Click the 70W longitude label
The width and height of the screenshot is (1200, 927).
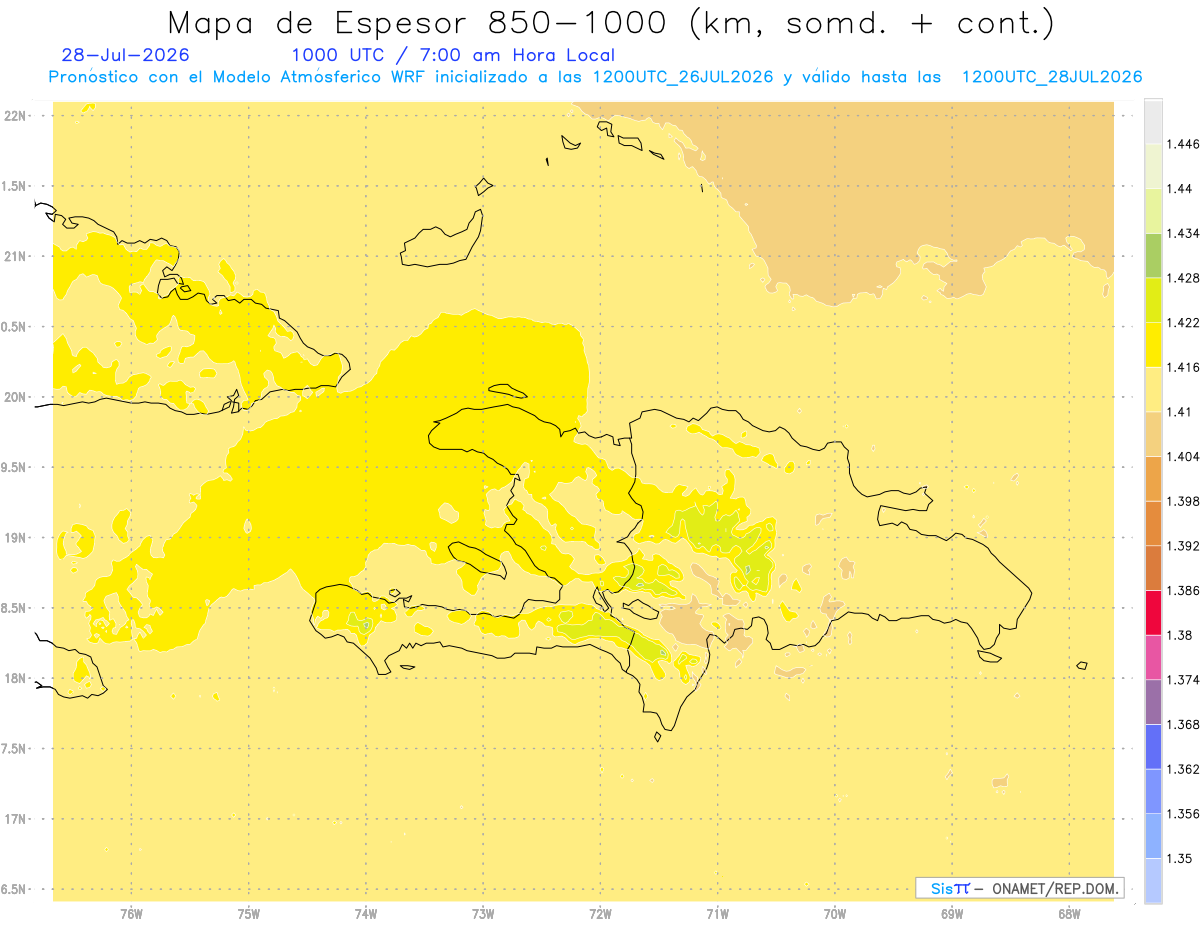pyautogui.click(x=835, y=913)
